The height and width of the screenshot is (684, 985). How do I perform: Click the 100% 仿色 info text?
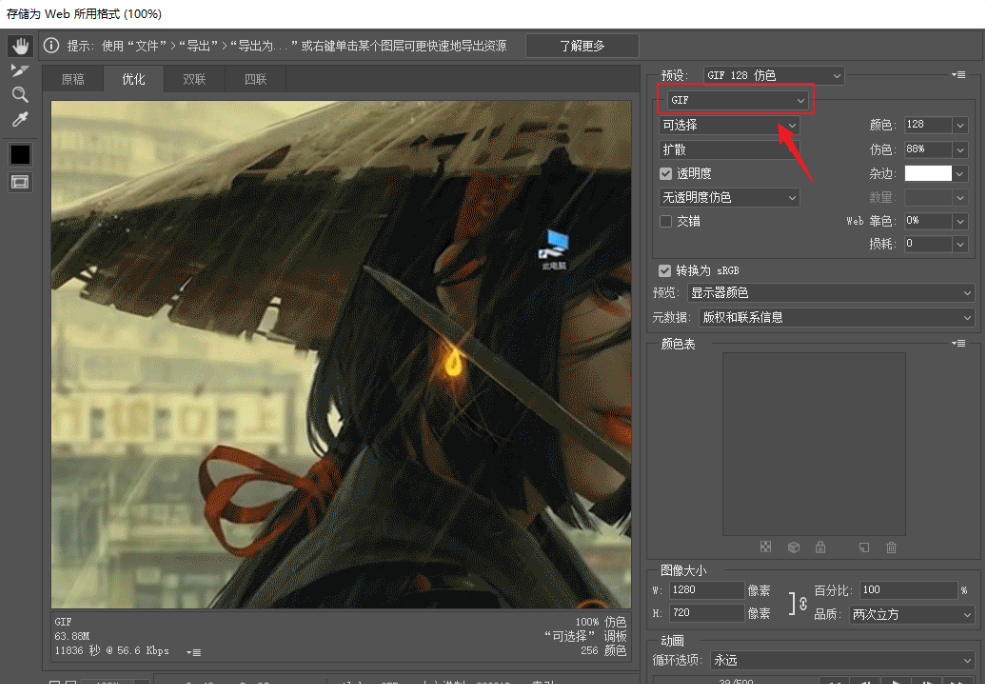(601, 622)
